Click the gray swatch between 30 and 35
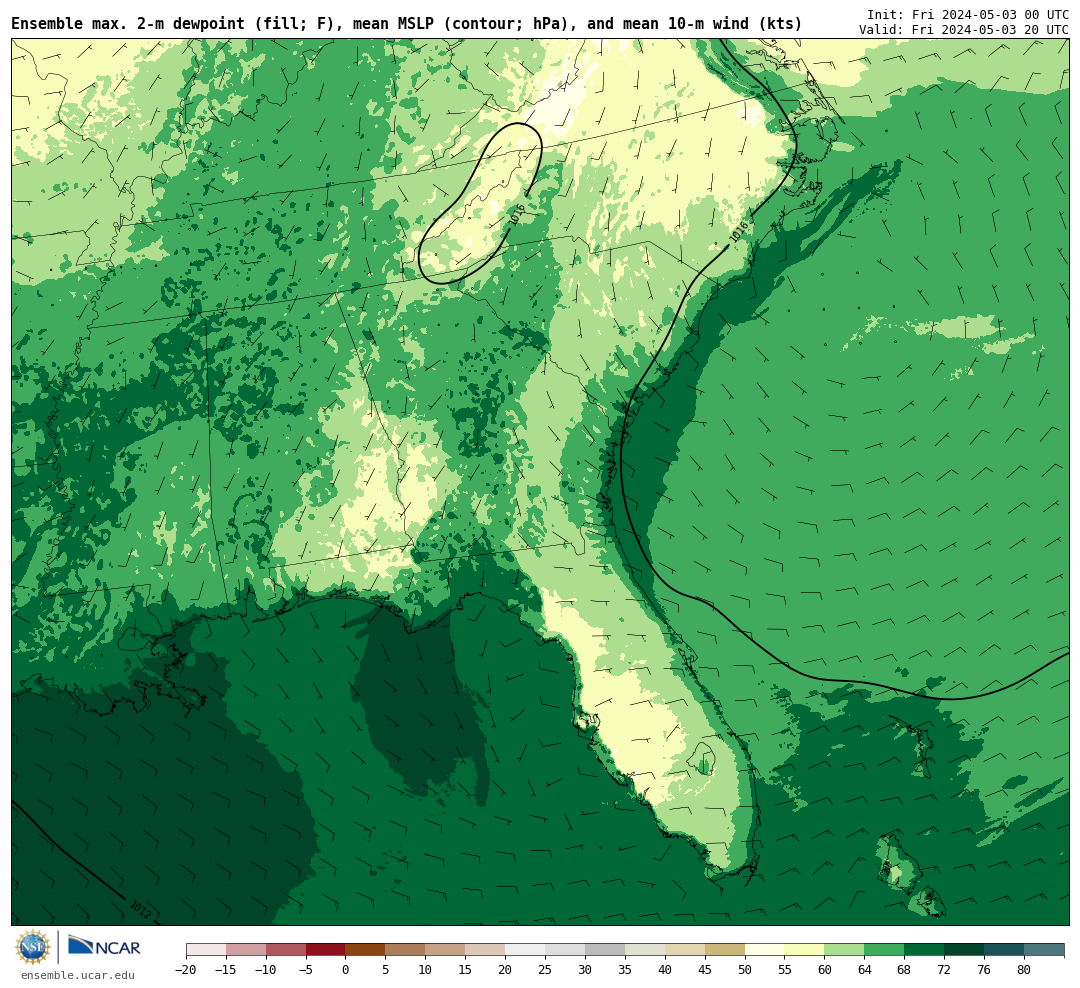1080x988 pixels. (x=605, y=950)
